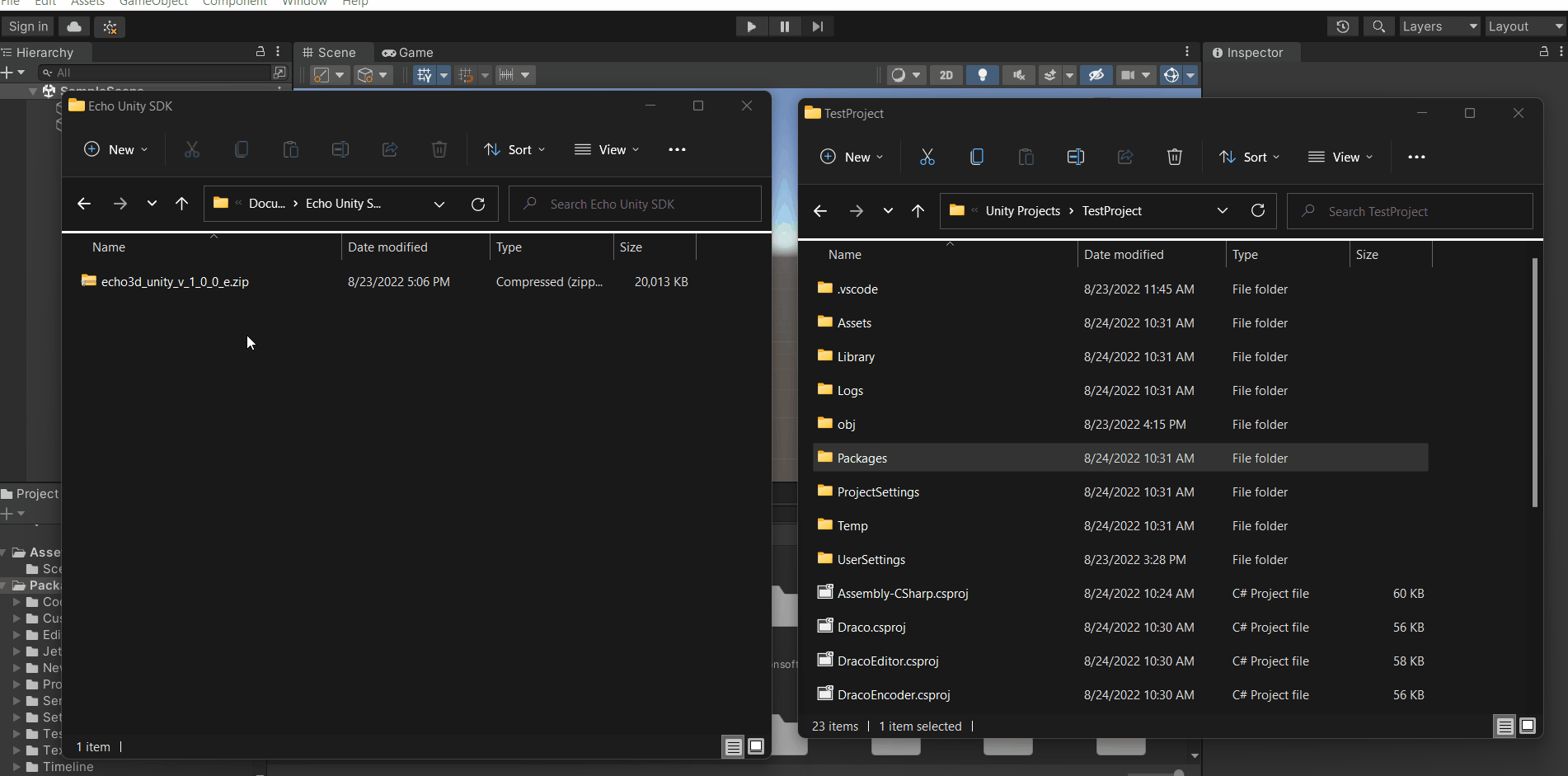Go up one folder in Echo Unity SDK
The image size is (1568, 776).
point(182,204)
